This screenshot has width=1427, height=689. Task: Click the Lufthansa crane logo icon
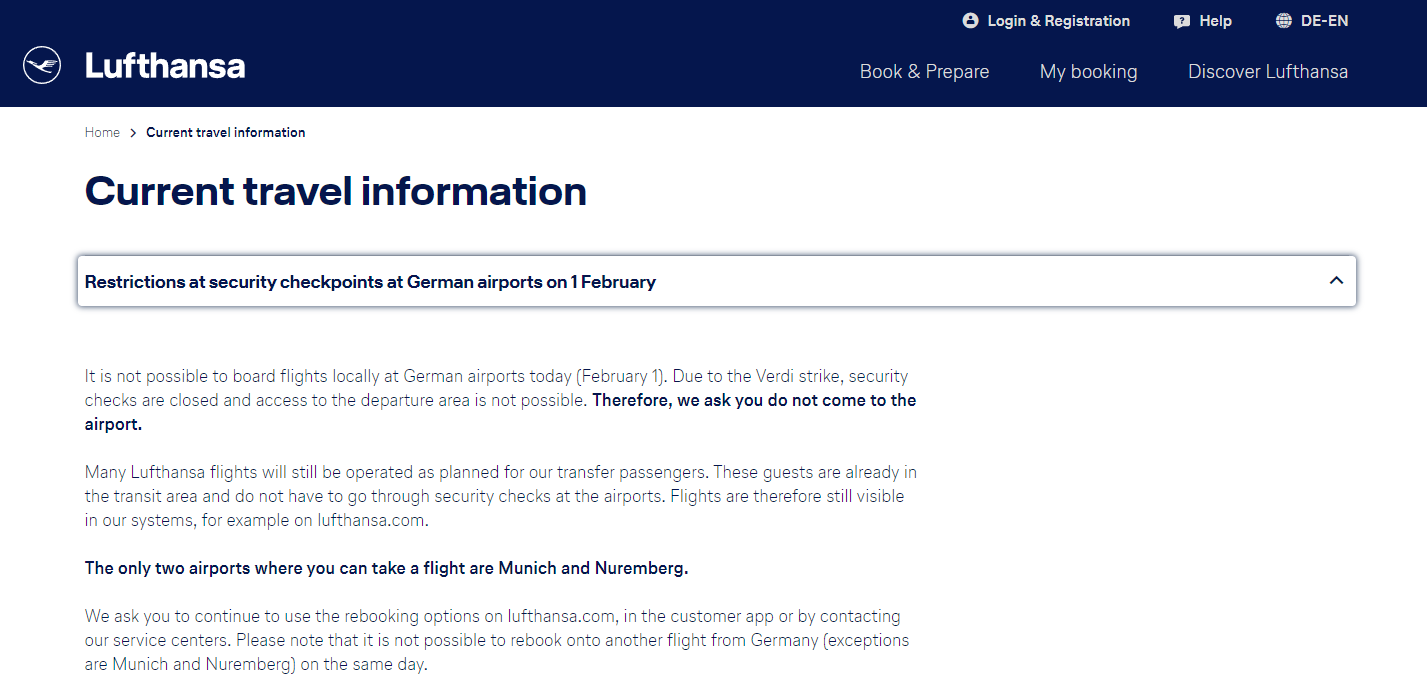coord(42,66)
